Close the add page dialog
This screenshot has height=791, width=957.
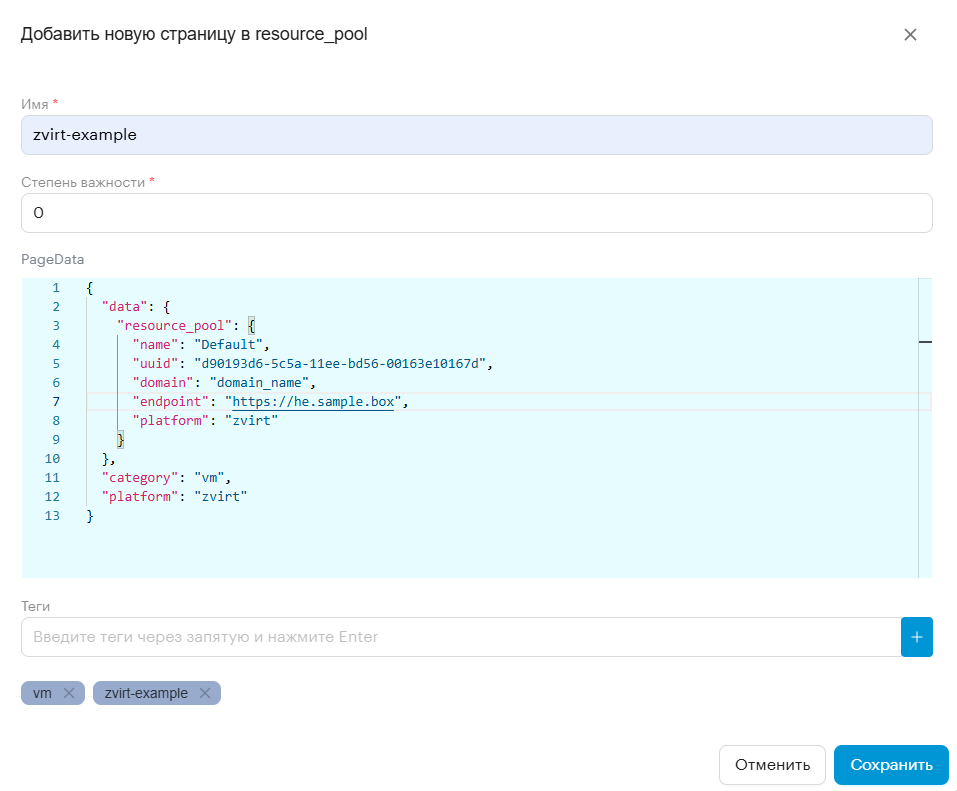(910, 35)
